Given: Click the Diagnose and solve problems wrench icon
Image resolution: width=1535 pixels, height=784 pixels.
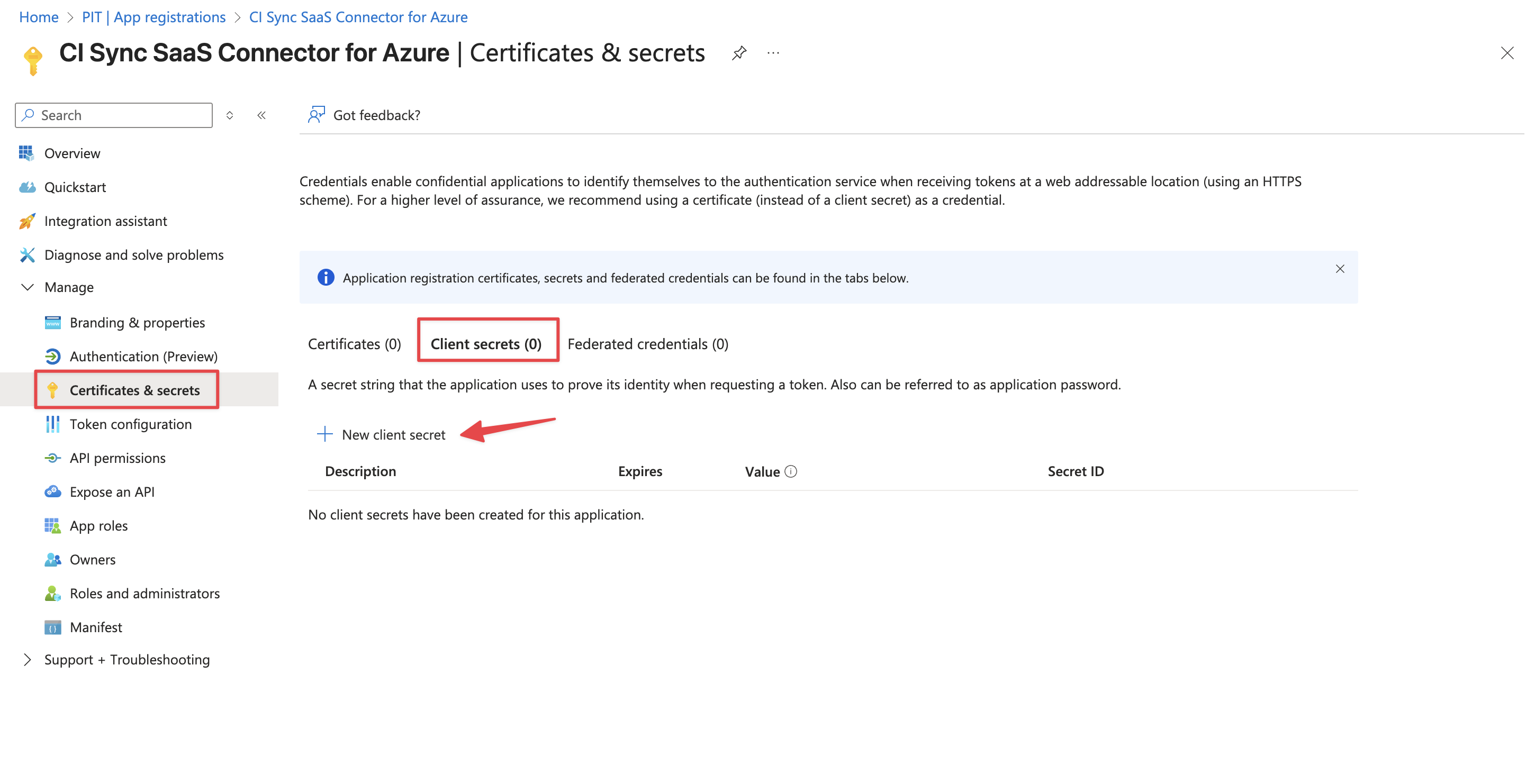Looking at the screenshot, I should coord(27,255).
